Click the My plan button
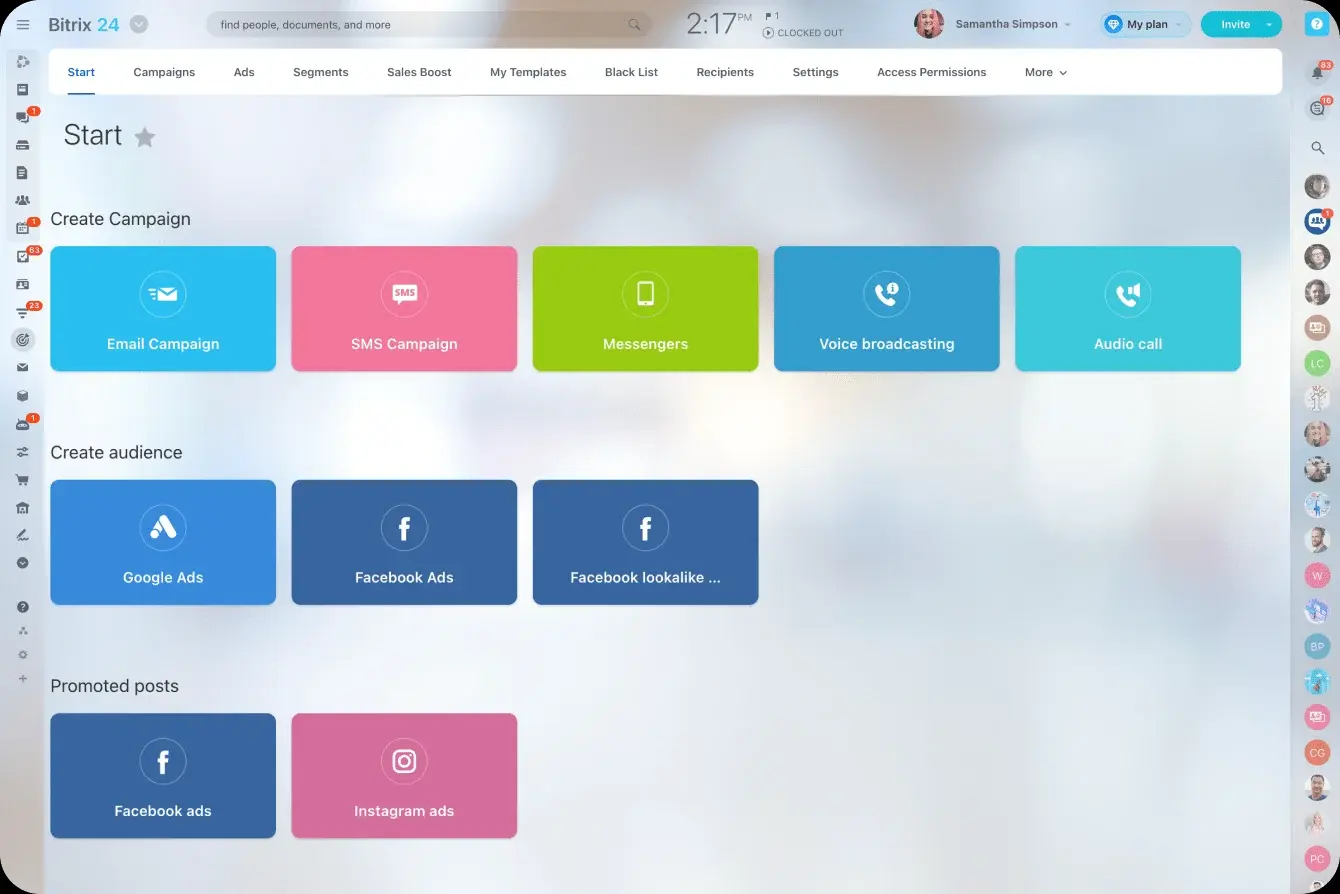1340x894 pixels. tap(1145, 25)
